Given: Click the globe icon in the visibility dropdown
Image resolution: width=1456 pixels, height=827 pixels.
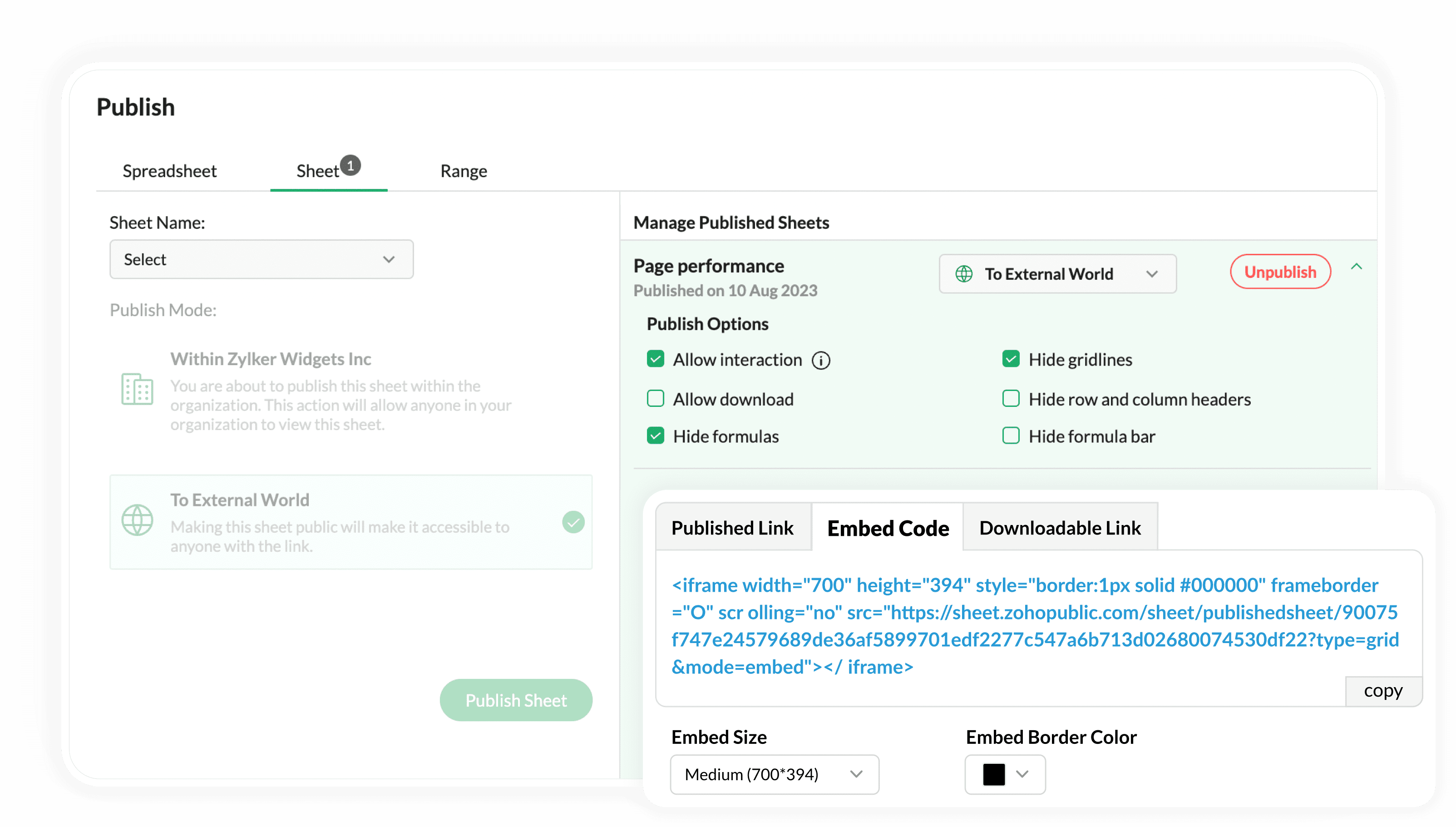Looking at the screenshot, I should pos(964,274).
